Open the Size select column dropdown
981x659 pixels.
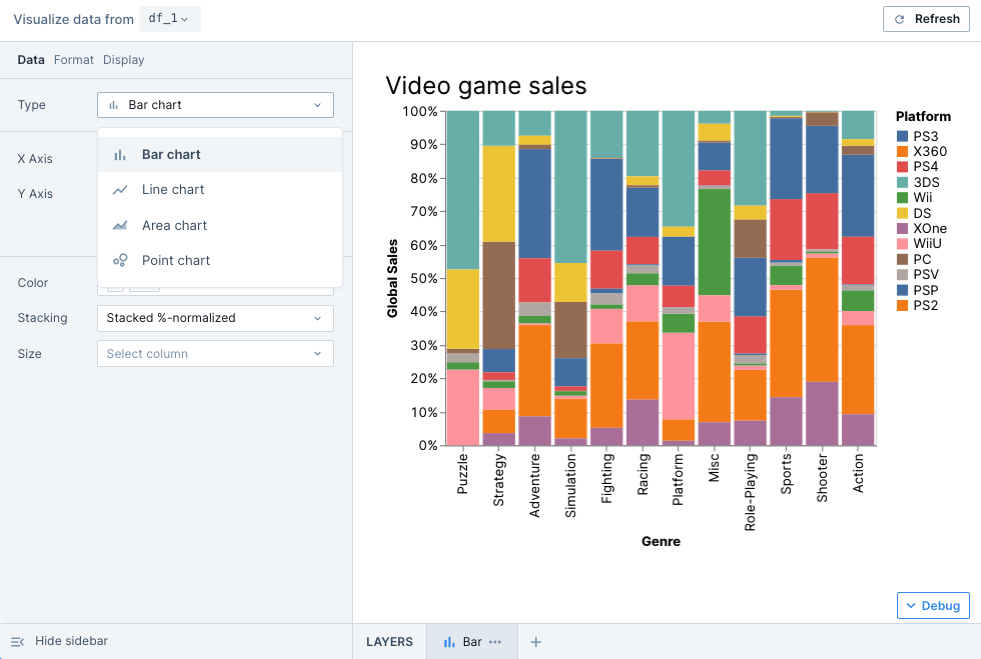(215, 354)
